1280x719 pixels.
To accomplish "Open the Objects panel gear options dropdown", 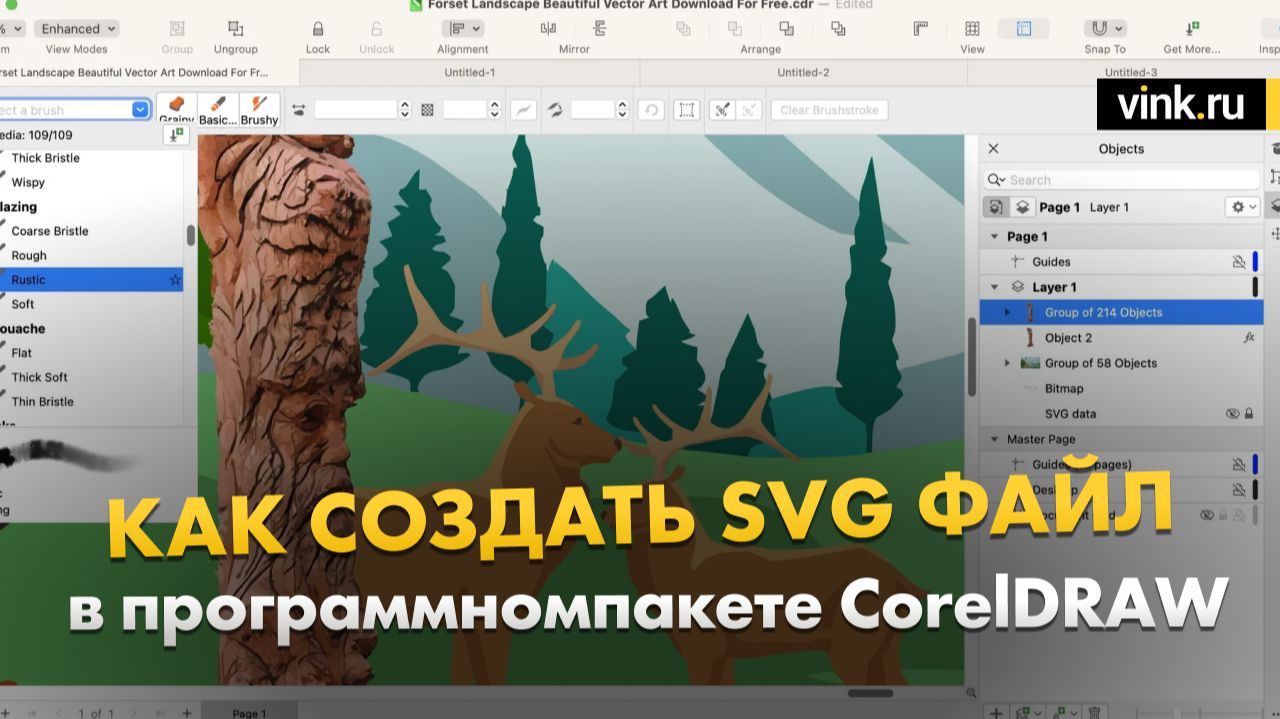I will pyautogui.click(x=1243, y=207).
